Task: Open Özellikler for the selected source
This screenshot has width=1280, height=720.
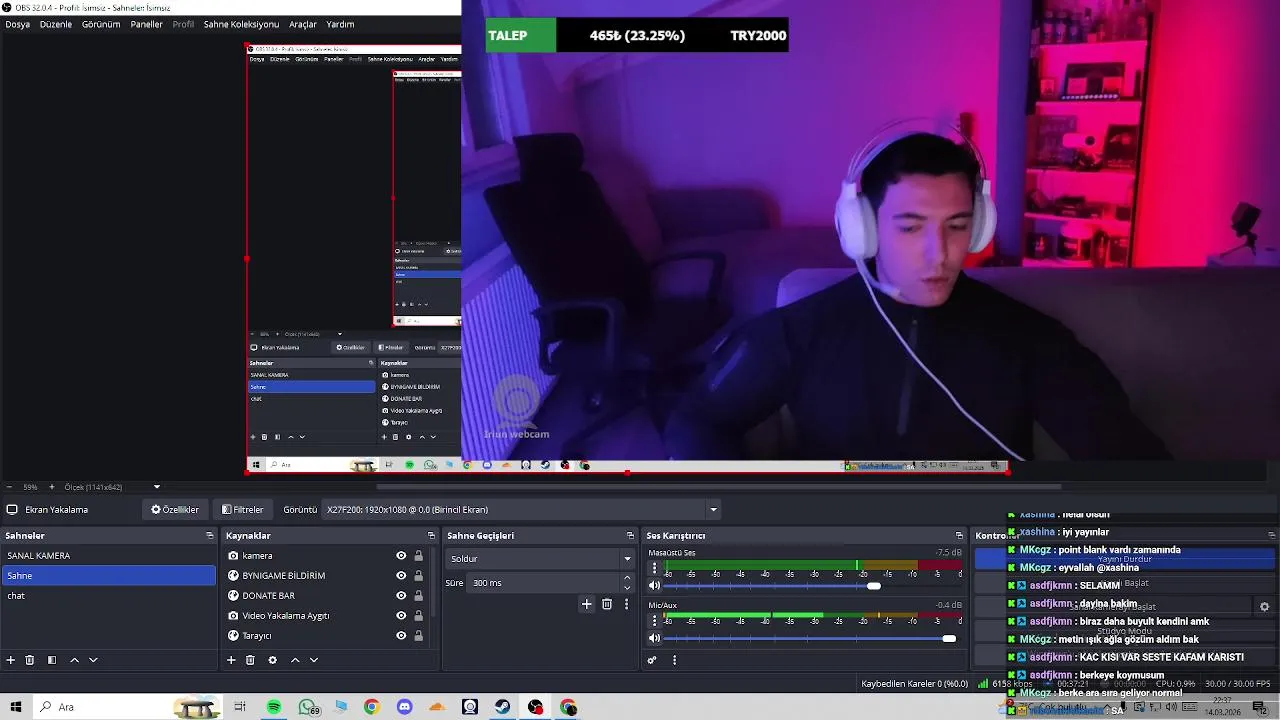Action: (x=175, y=510)
